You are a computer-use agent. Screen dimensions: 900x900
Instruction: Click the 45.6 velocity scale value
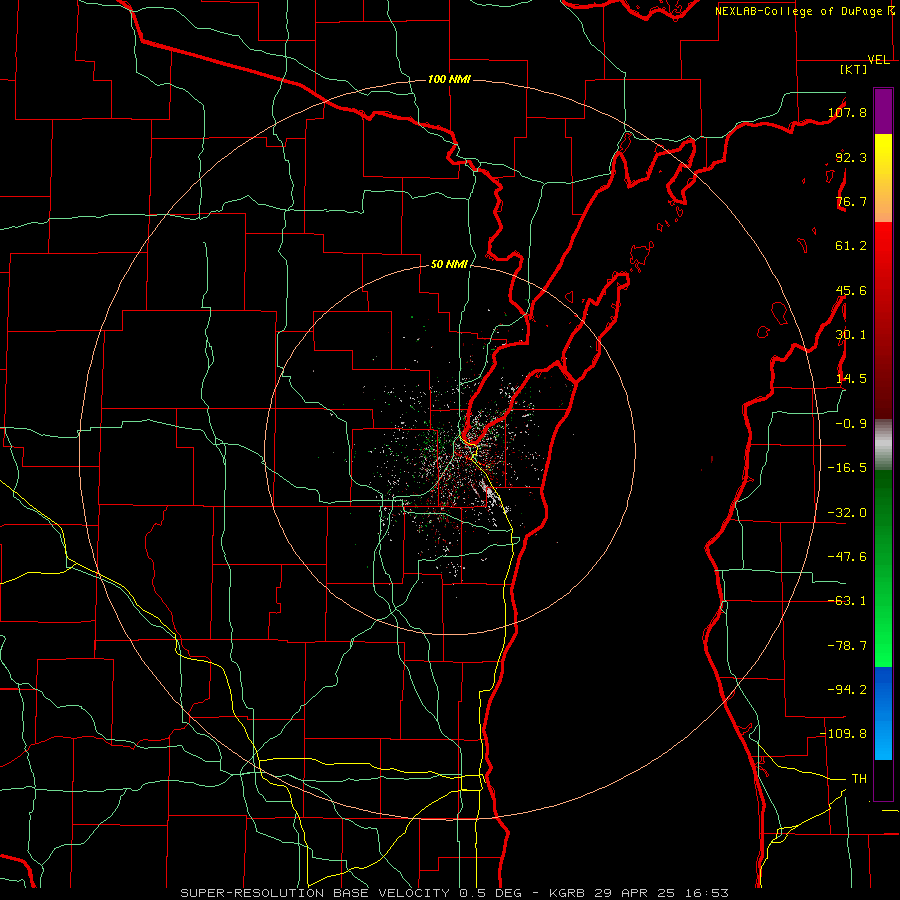pos(851,290)
